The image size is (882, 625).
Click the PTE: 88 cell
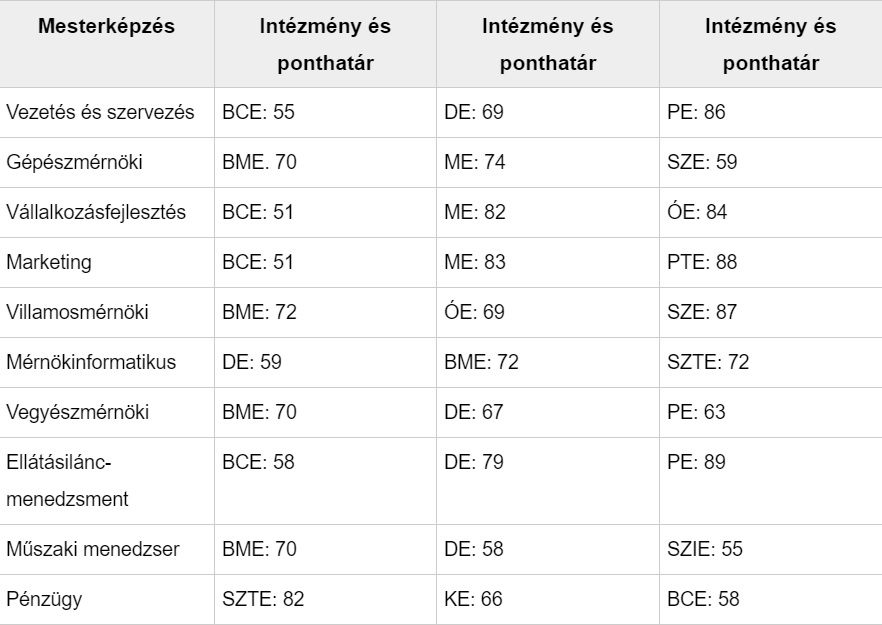click(701, 262)
